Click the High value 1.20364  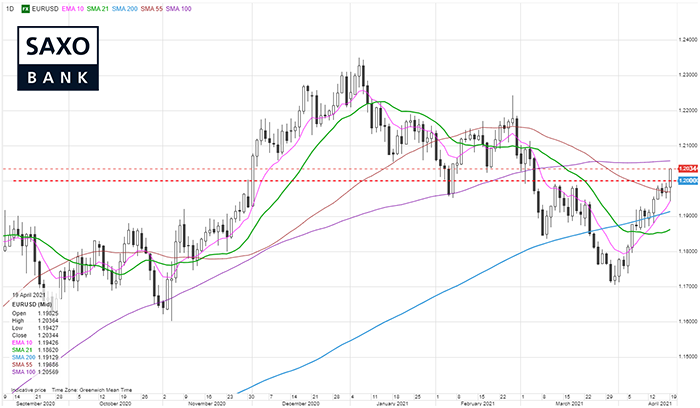pos(49,321)
